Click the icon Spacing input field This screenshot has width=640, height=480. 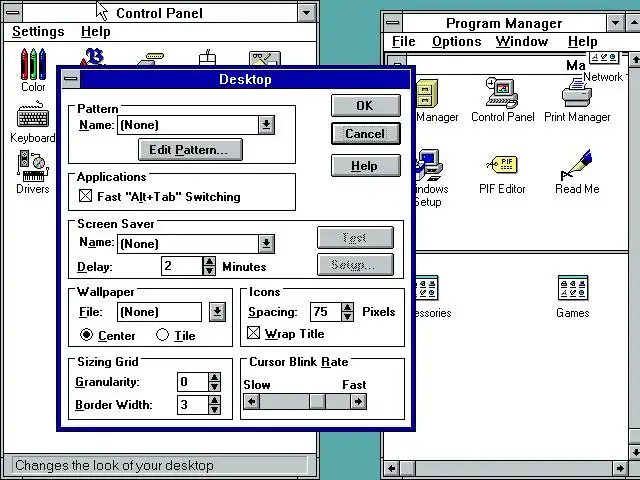pos(326,312)
